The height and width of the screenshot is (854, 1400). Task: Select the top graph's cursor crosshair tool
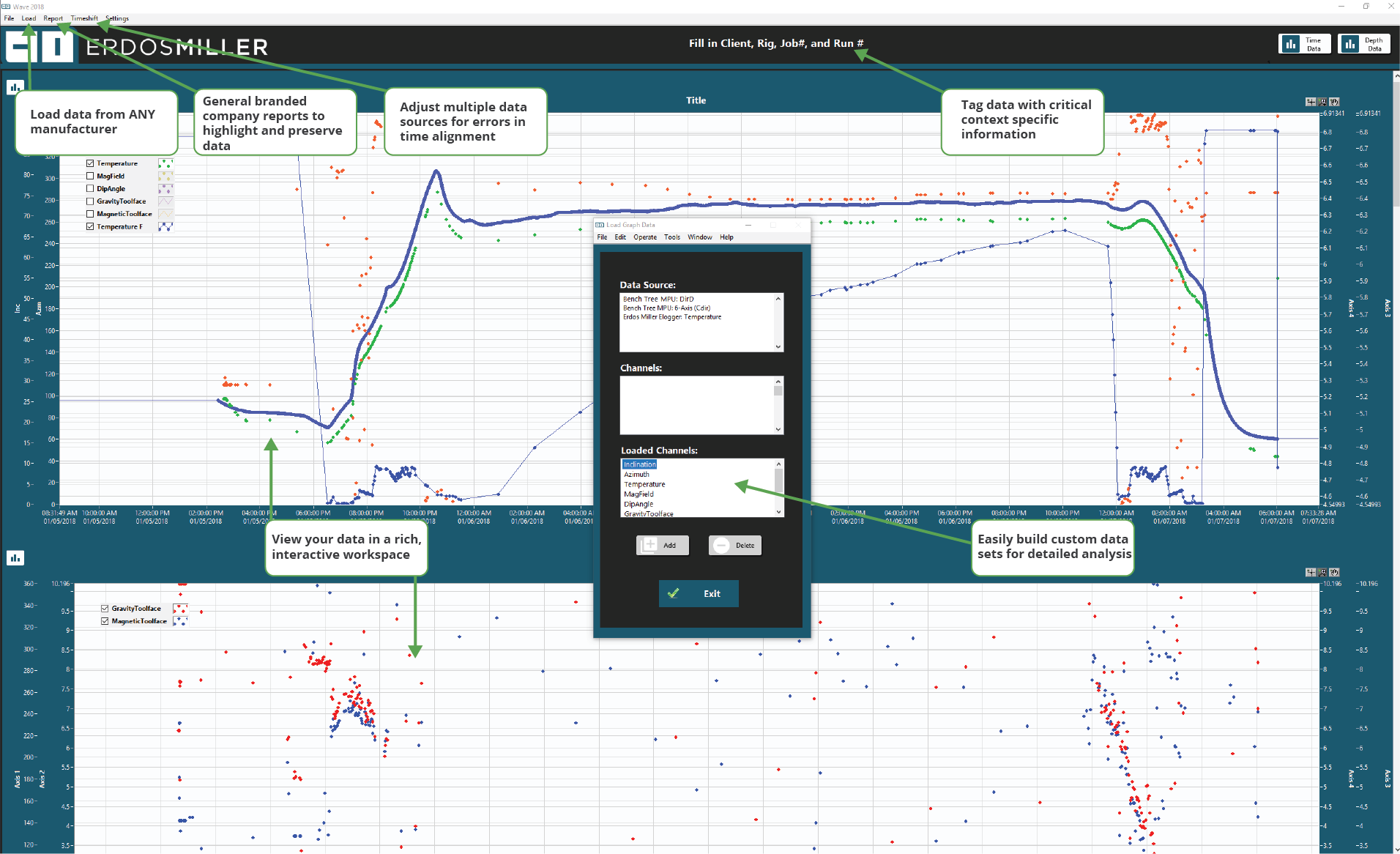pyautogui.click(x=1311, y=102)
